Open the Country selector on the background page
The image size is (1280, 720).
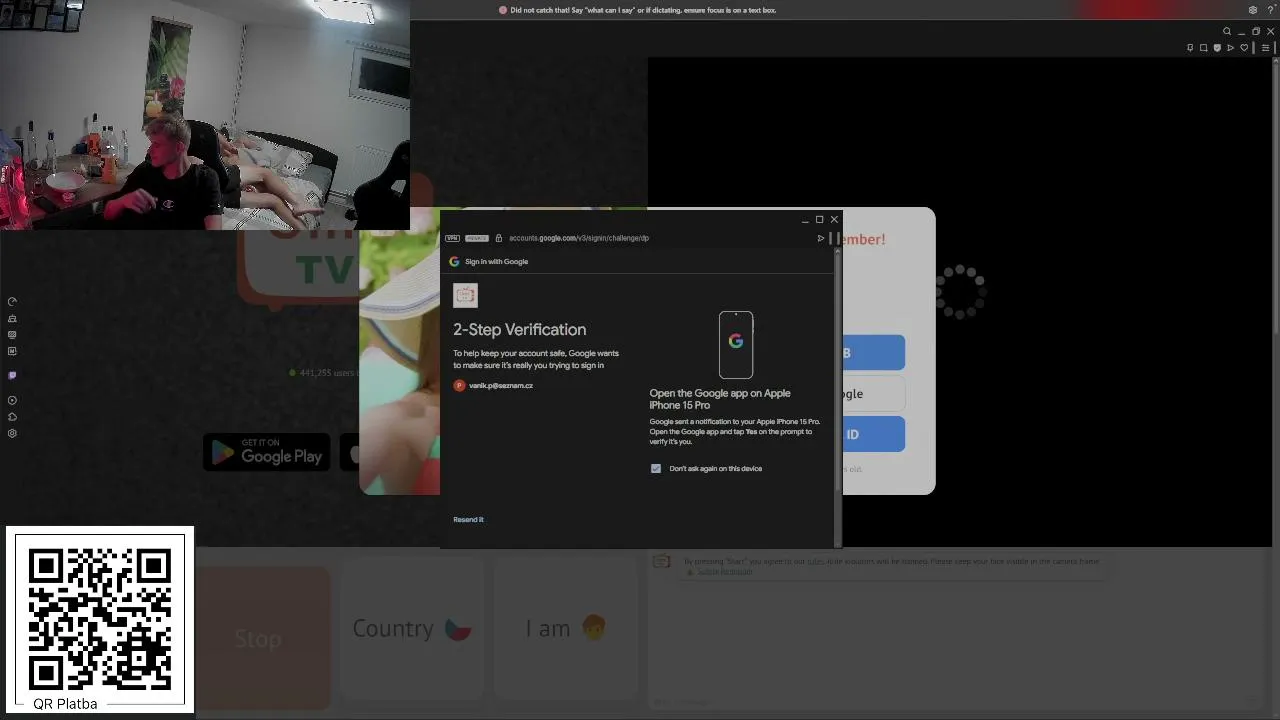click(412, 629)
